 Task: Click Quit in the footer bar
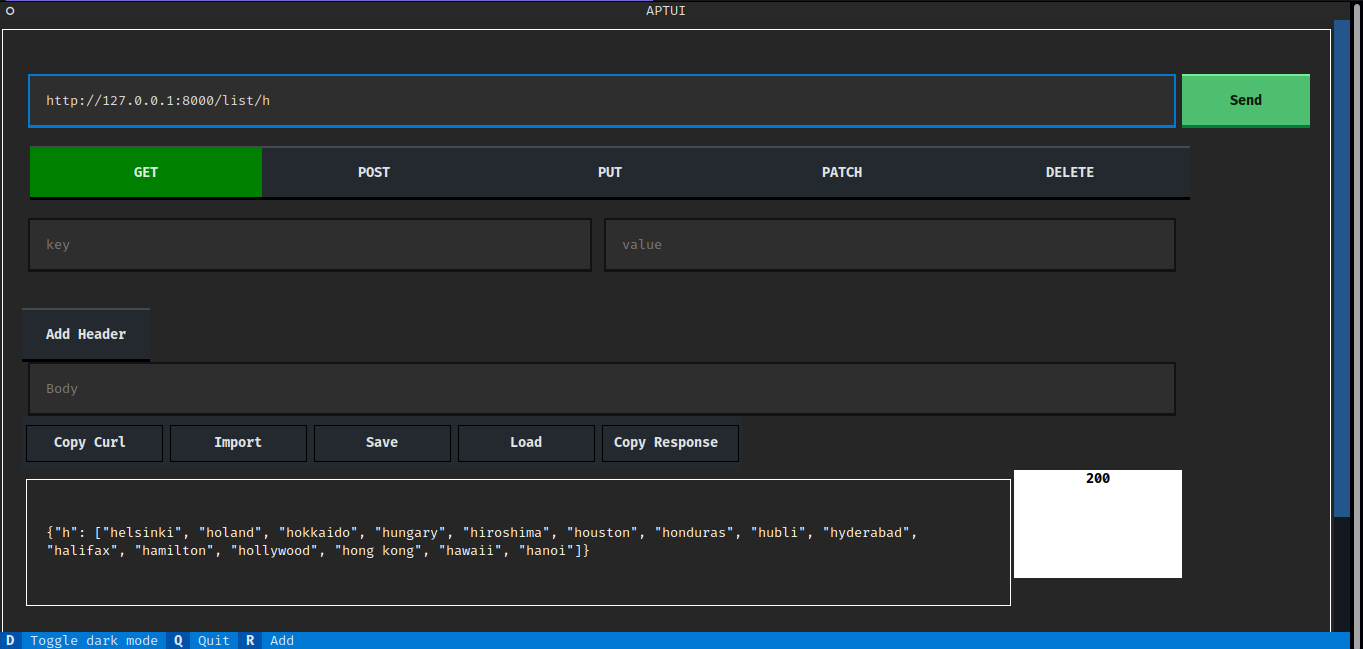point(213,640)
